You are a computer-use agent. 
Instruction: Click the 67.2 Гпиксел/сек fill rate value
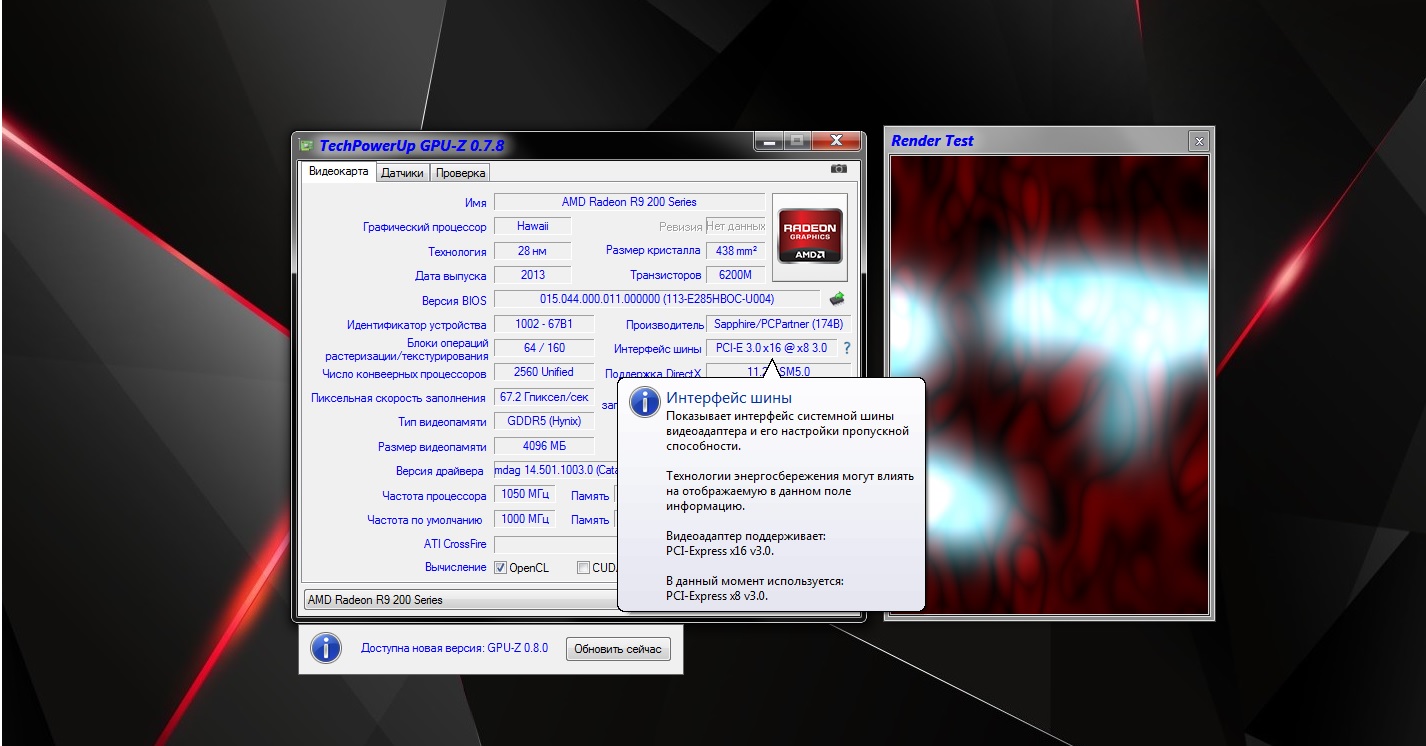(x=544, y=397)
